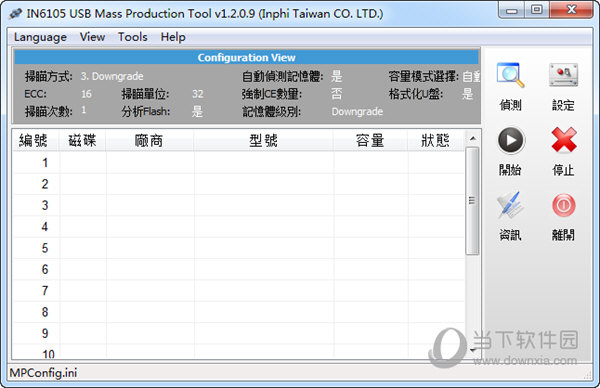Open the Language menu
The width and height of the screenshot is (600, 388).
coord(40,37)
